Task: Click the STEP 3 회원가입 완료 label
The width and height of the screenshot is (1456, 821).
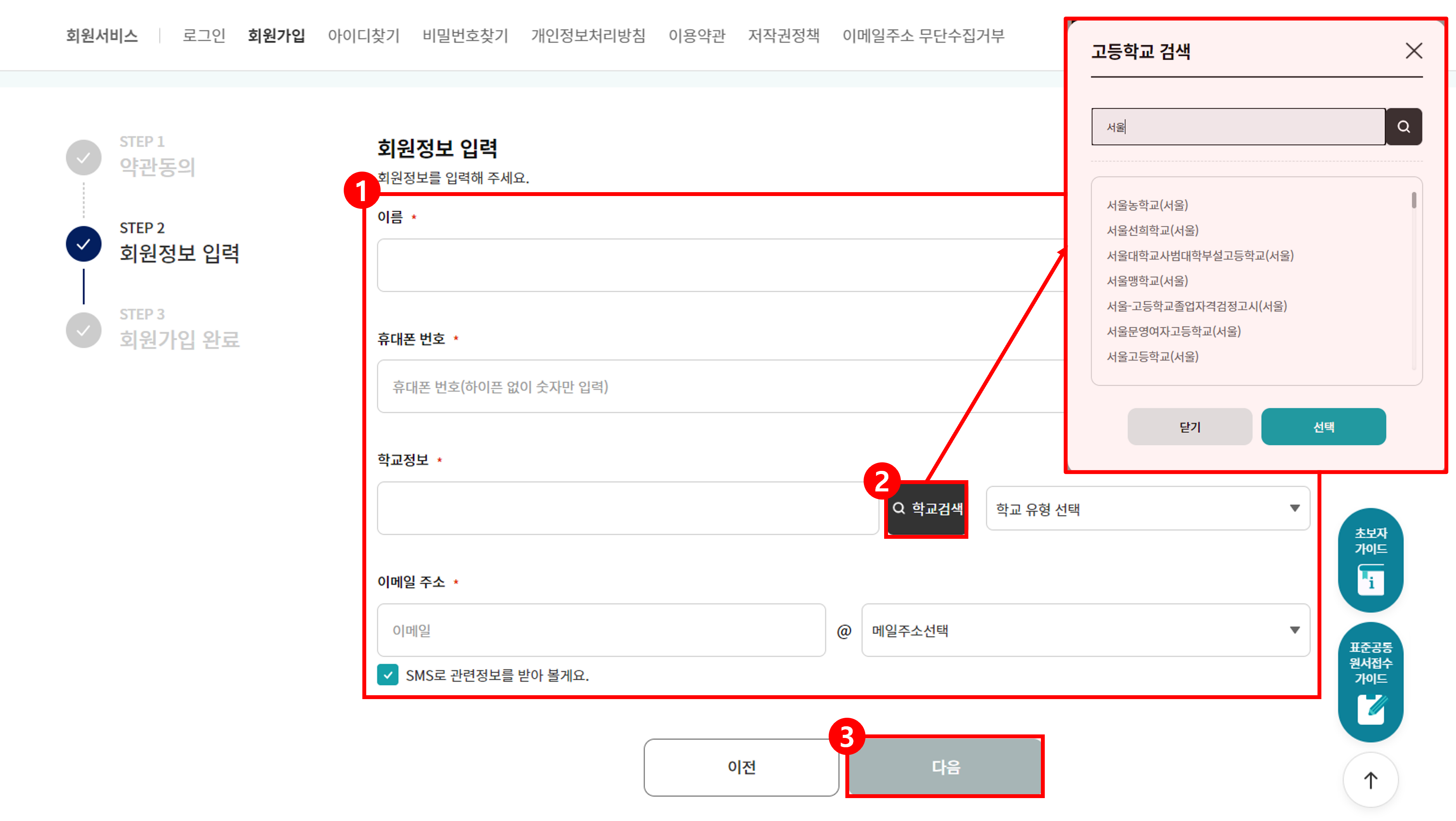Action: point(180,330)
